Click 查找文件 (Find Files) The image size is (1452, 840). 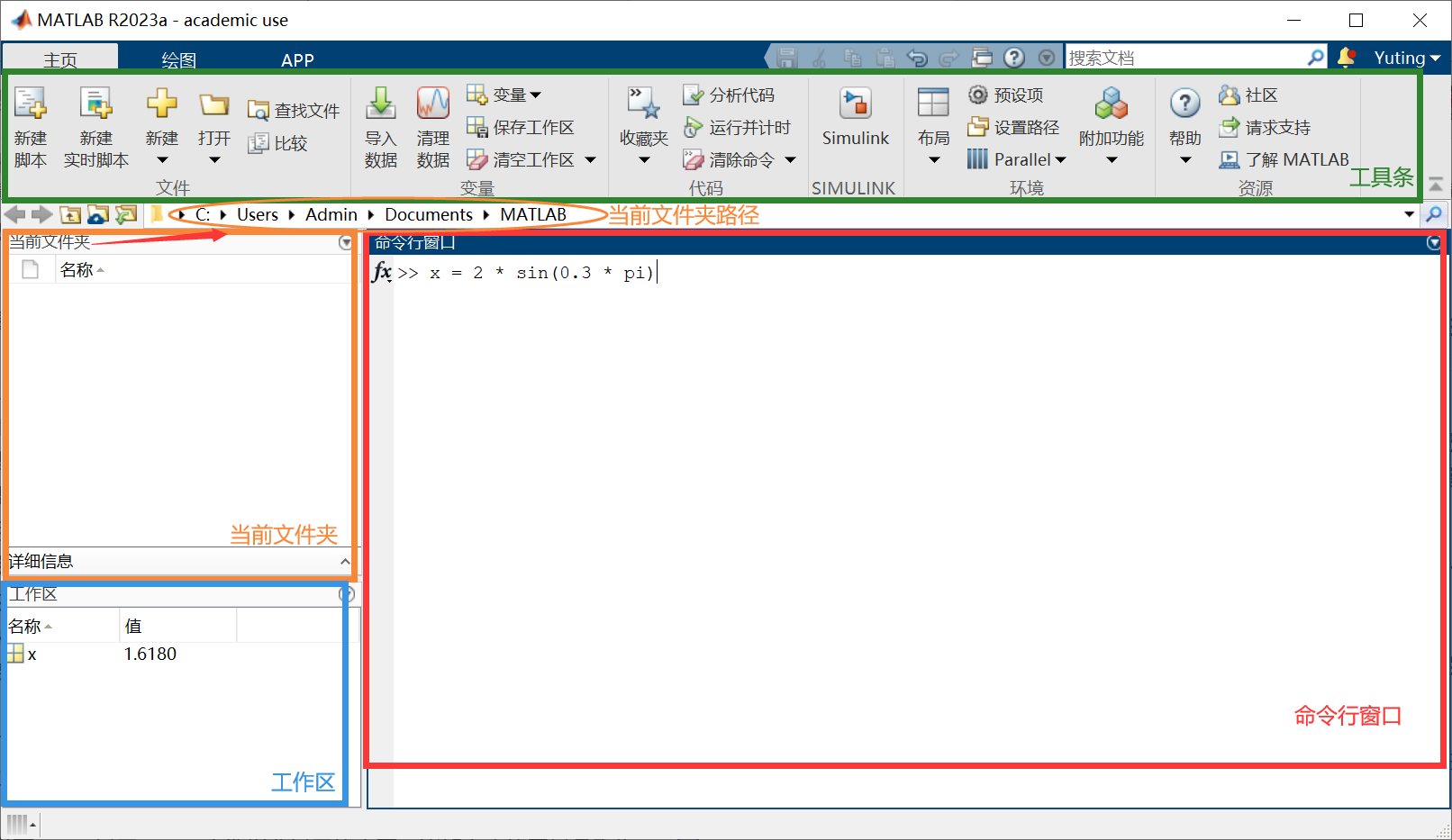click(x=294, y=111)
